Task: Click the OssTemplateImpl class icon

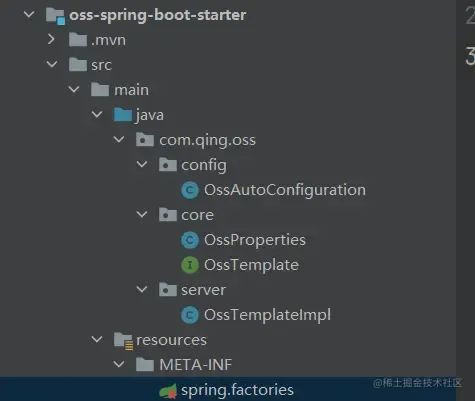Action: pos(190,315)
